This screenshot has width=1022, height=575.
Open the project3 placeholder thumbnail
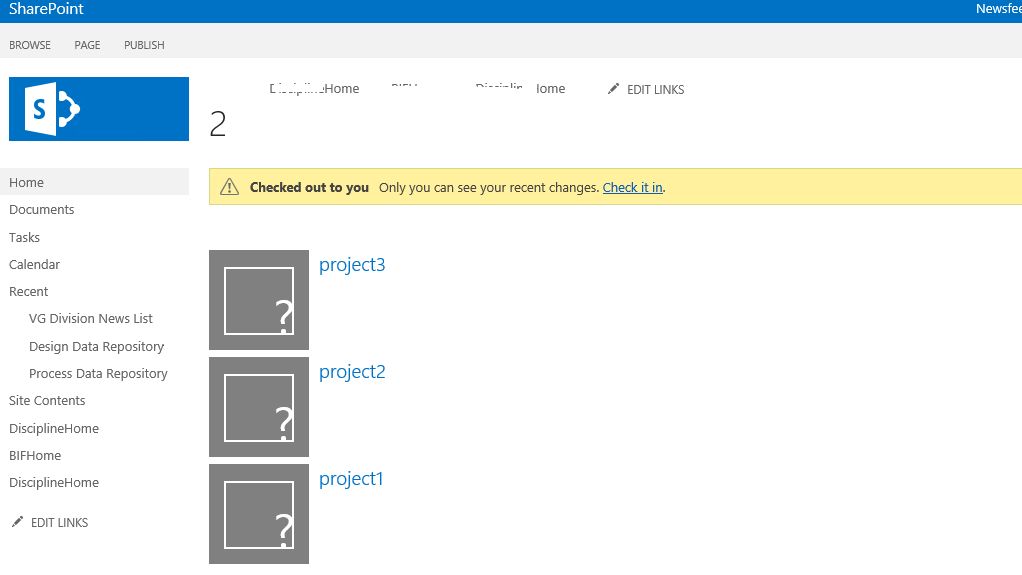[x=259, y=300]
